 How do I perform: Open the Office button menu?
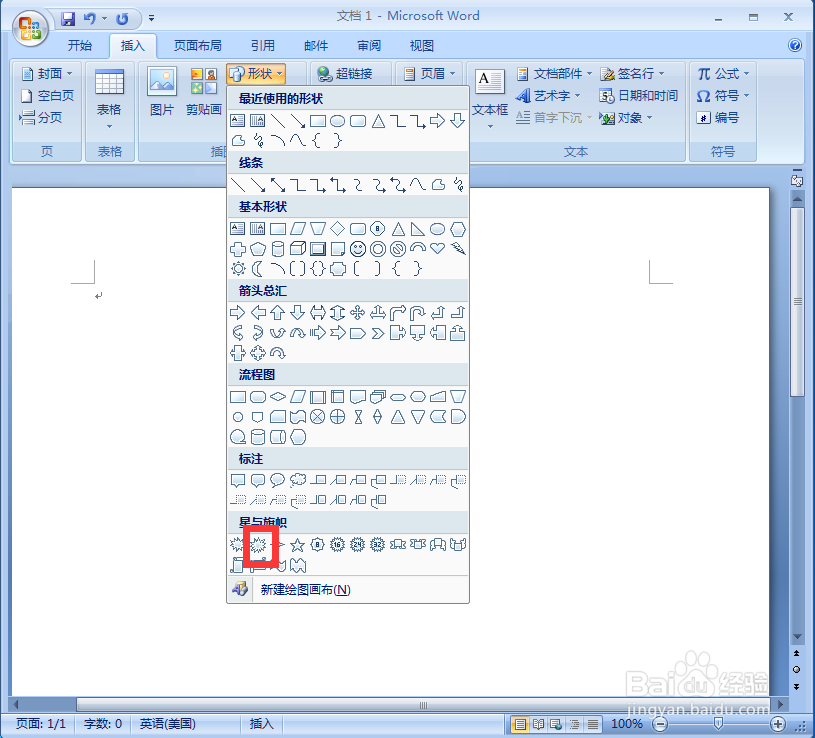(x=30, y=28)
